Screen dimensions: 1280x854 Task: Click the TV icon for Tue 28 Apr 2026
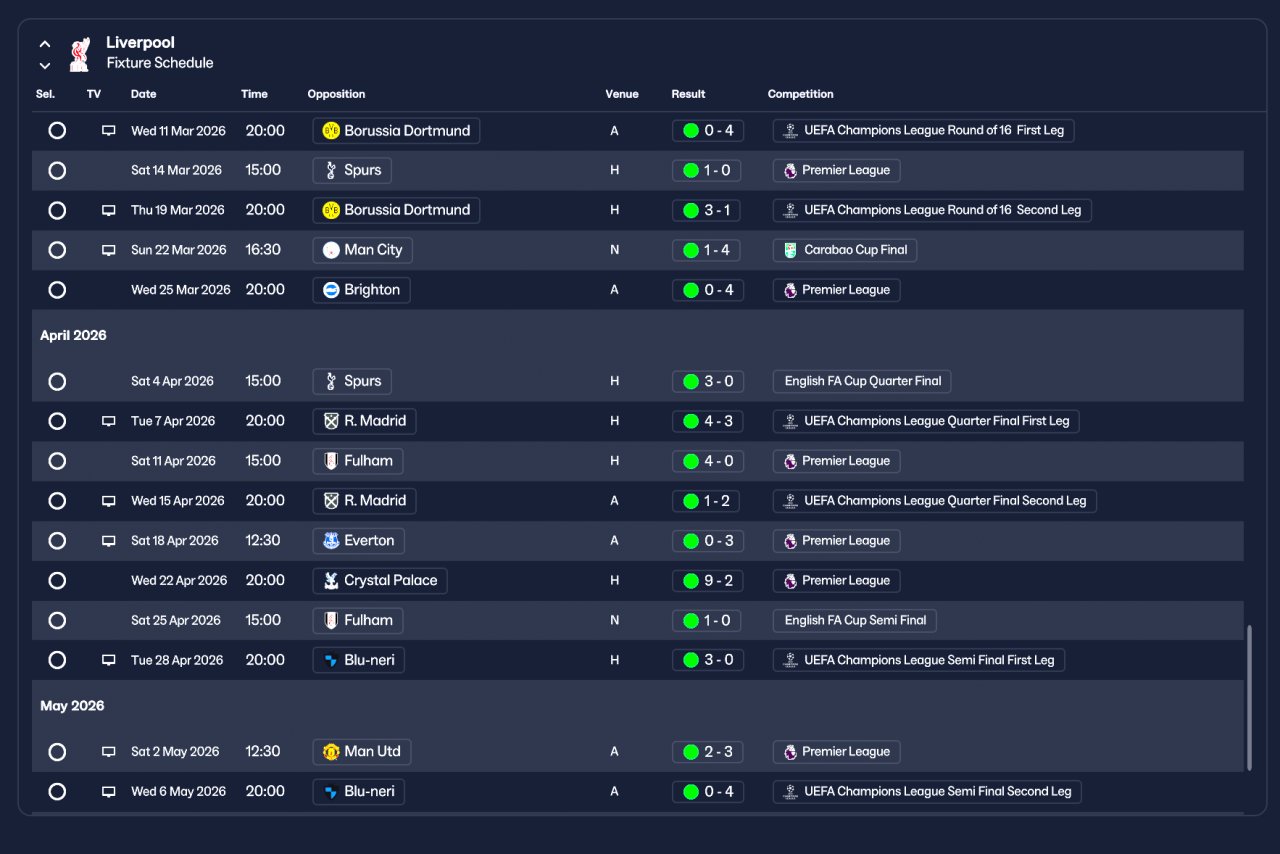click(x=108, y=661)
